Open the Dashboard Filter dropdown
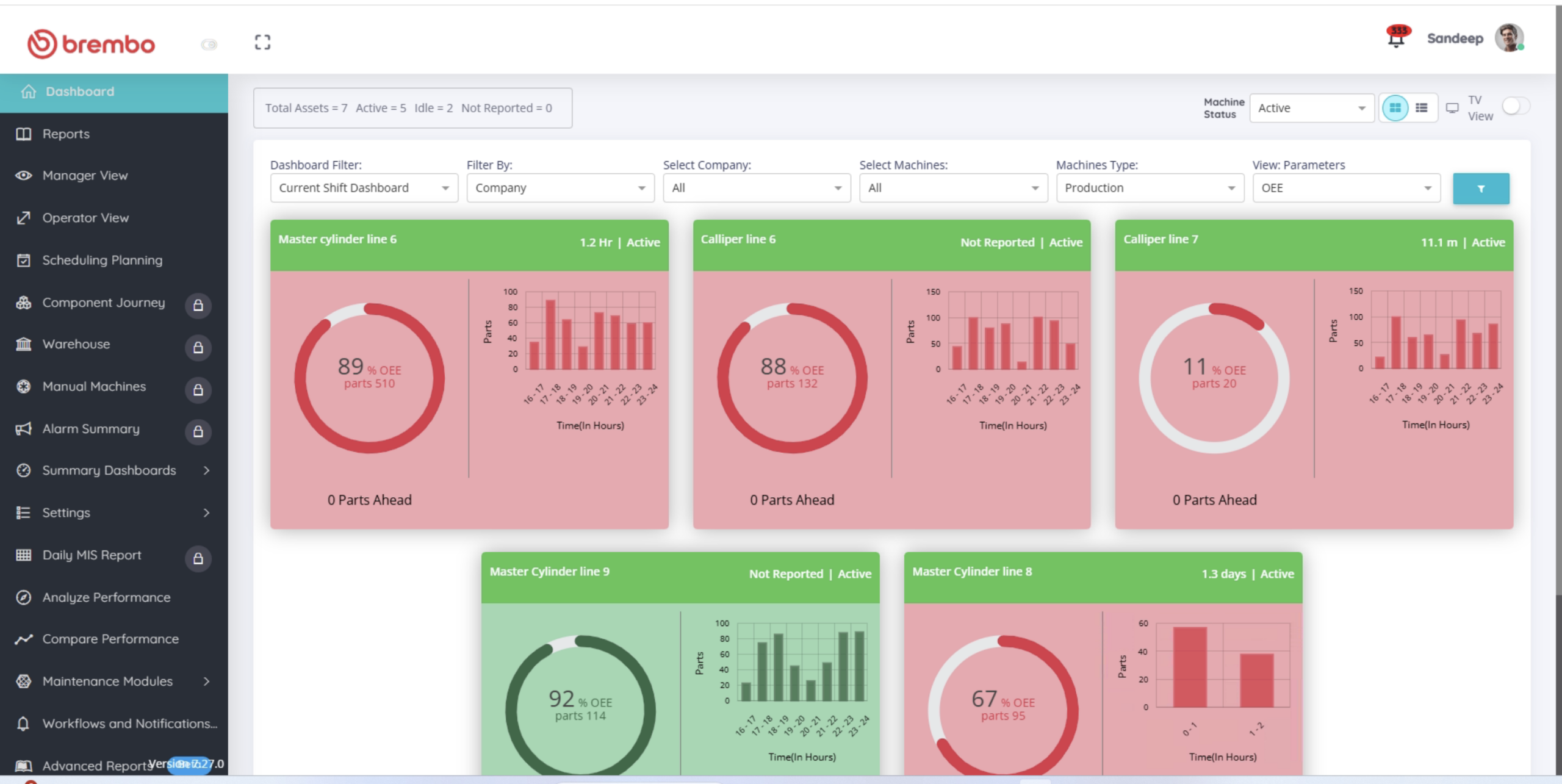 [x=364, y=188]
